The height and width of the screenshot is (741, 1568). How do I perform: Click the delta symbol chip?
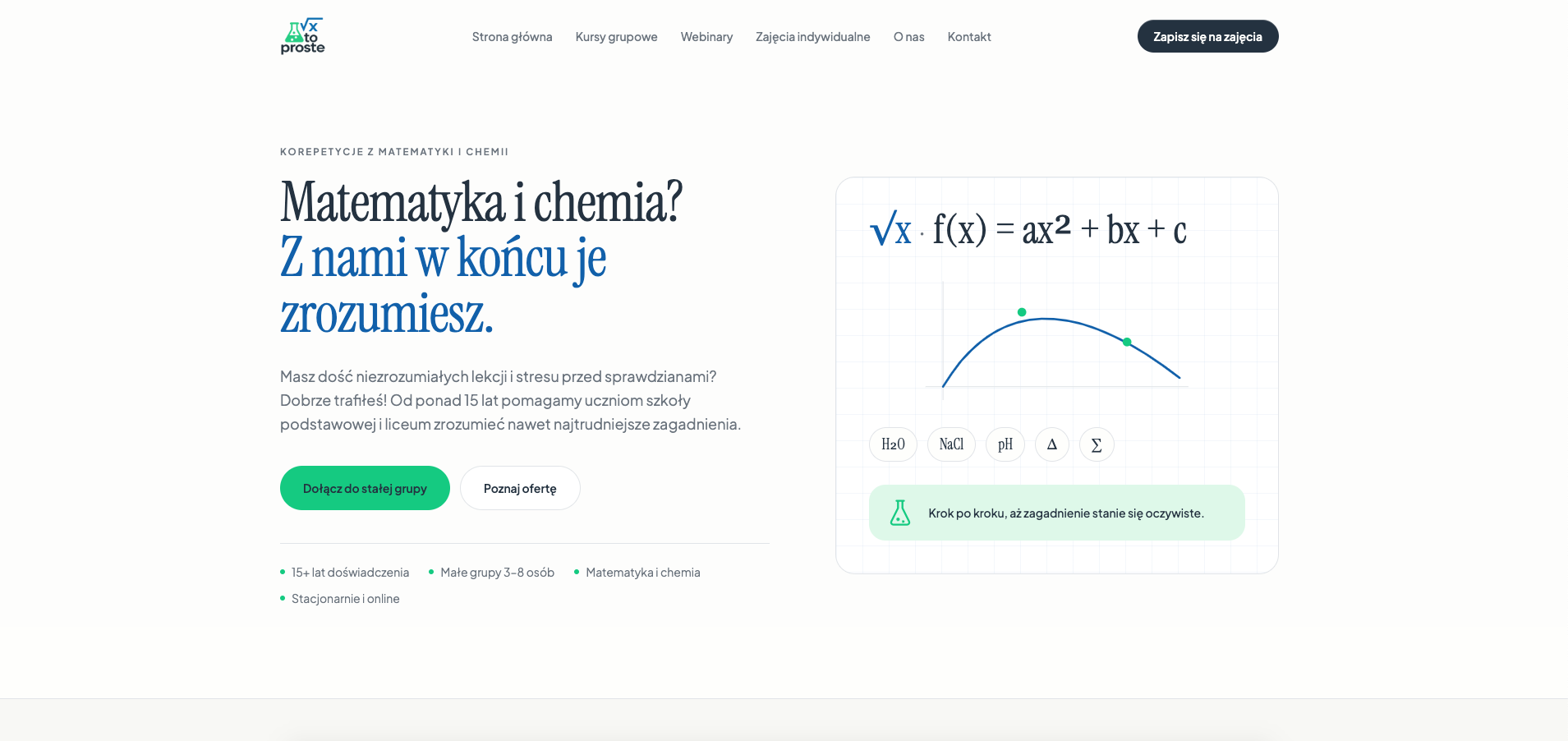click(x=1052, y=444)
